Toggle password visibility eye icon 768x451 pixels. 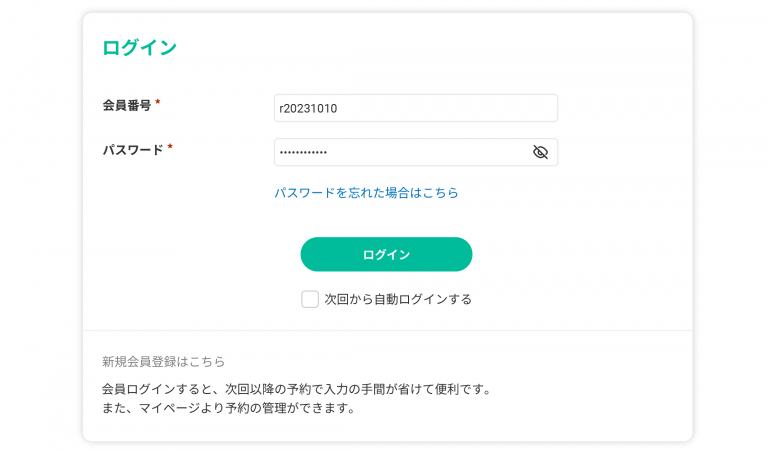click(540, 152)
